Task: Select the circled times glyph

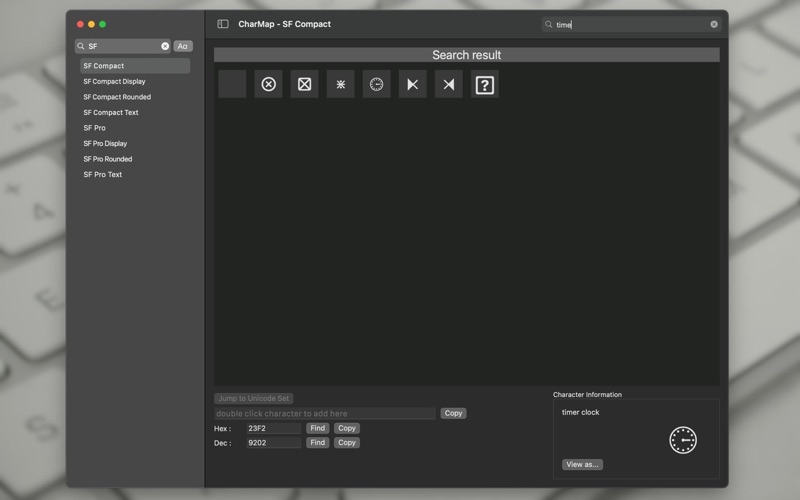Action: pyautogui.click(x=268, y=84)
